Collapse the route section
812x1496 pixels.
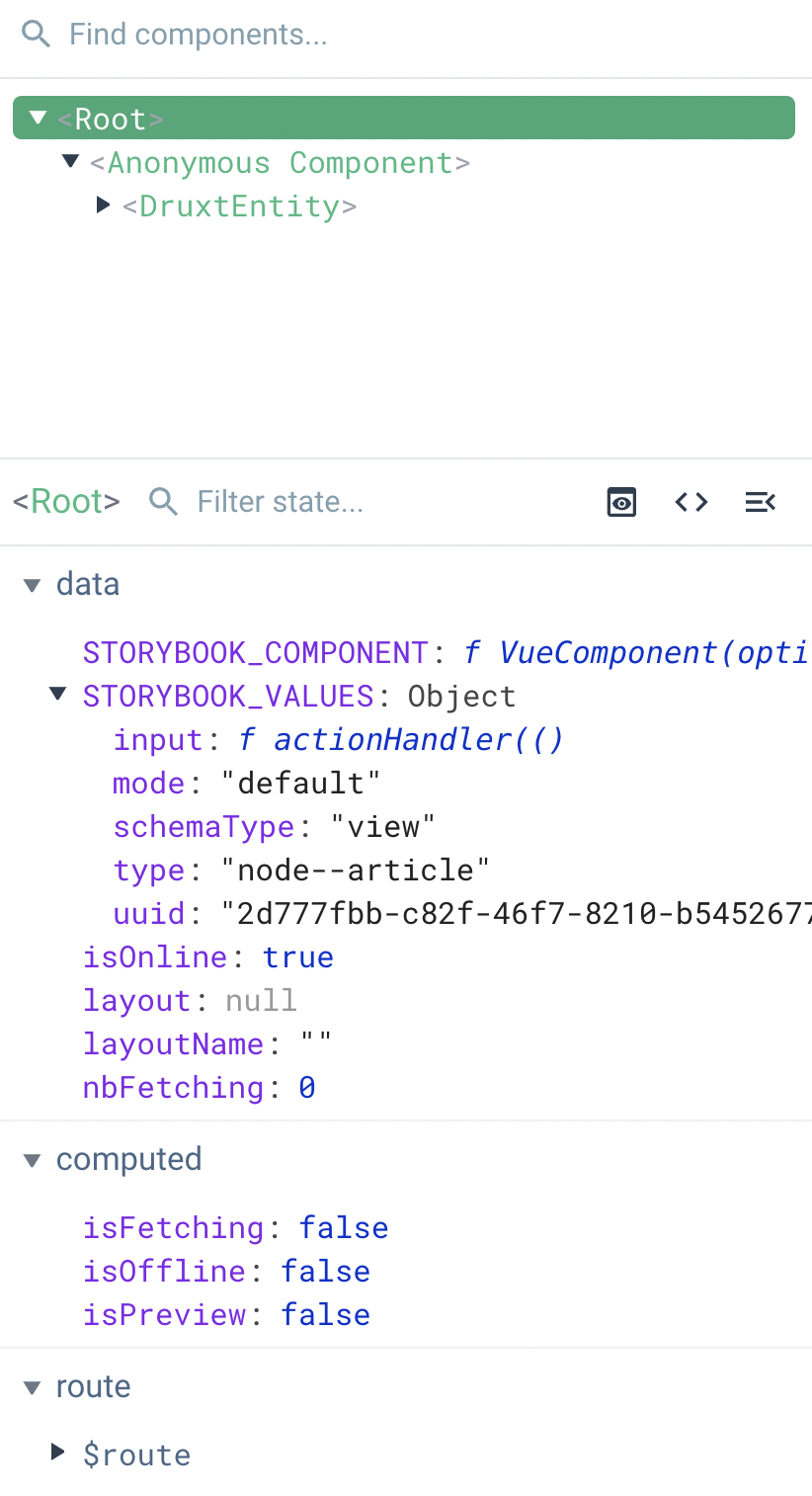tap(31, 1385)
